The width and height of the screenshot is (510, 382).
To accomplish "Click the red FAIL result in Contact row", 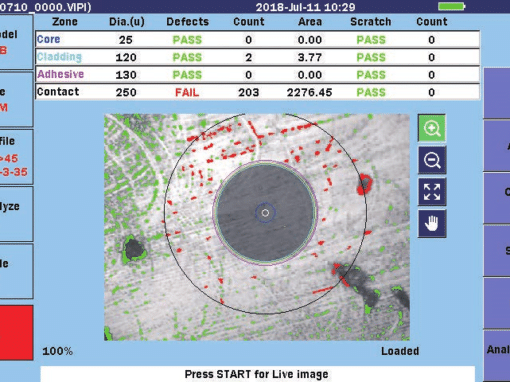I will pos(187,92).
